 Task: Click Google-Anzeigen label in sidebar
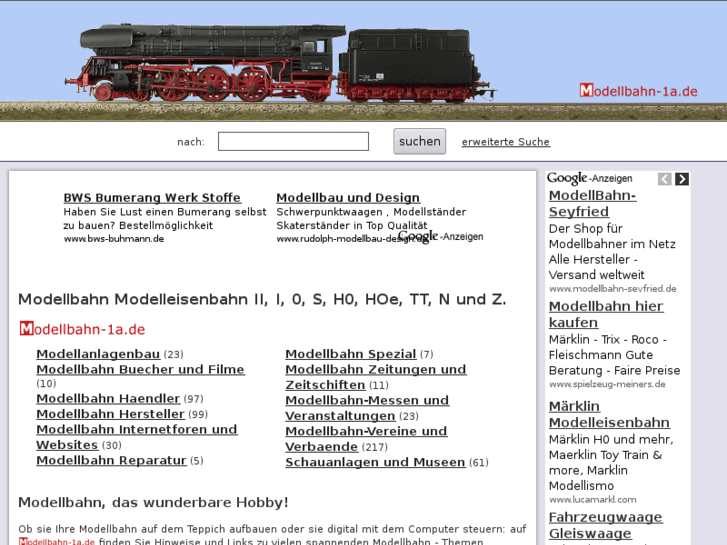point(590,178)
